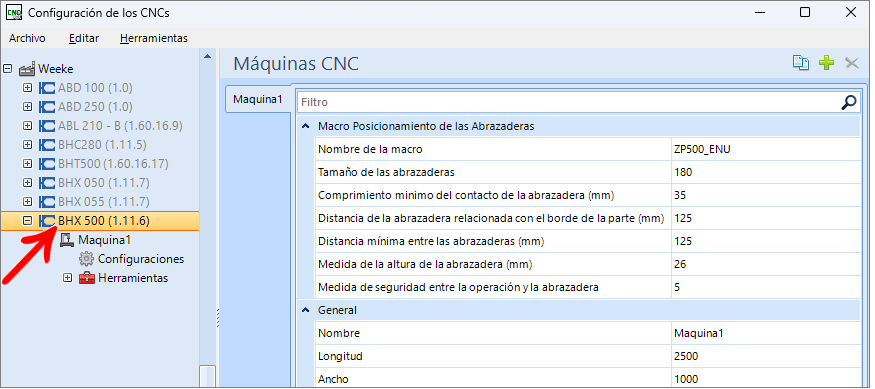Click the BHC280 machine icon
The height and width of the screenshot is (389, 875).
[x=47, y=145]
